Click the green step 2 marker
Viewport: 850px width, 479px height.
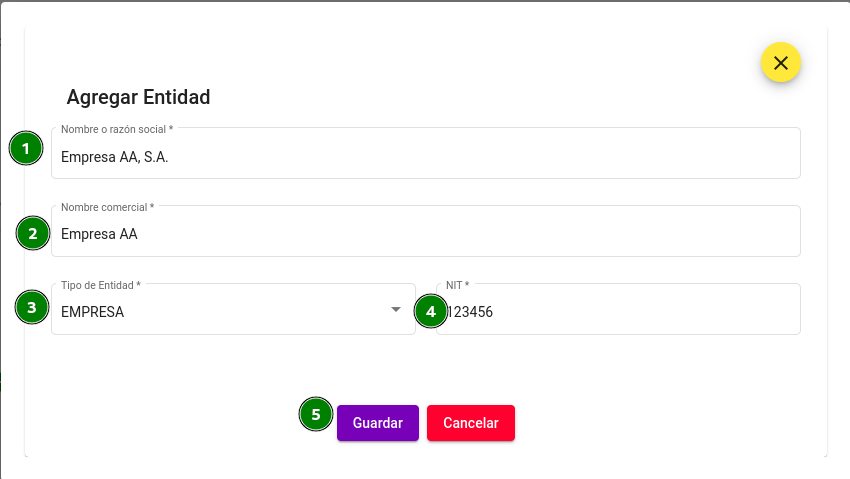[x=33, y=233]
